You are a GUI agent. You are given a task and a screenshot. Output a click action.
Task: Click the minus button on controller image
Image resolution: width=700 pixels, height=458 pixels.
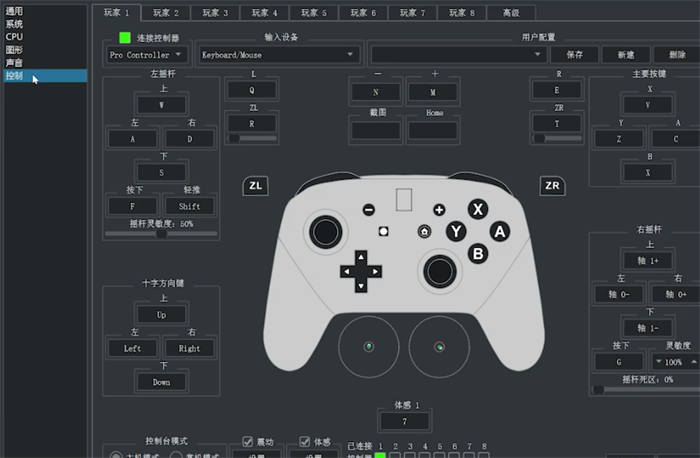(369, 209)
